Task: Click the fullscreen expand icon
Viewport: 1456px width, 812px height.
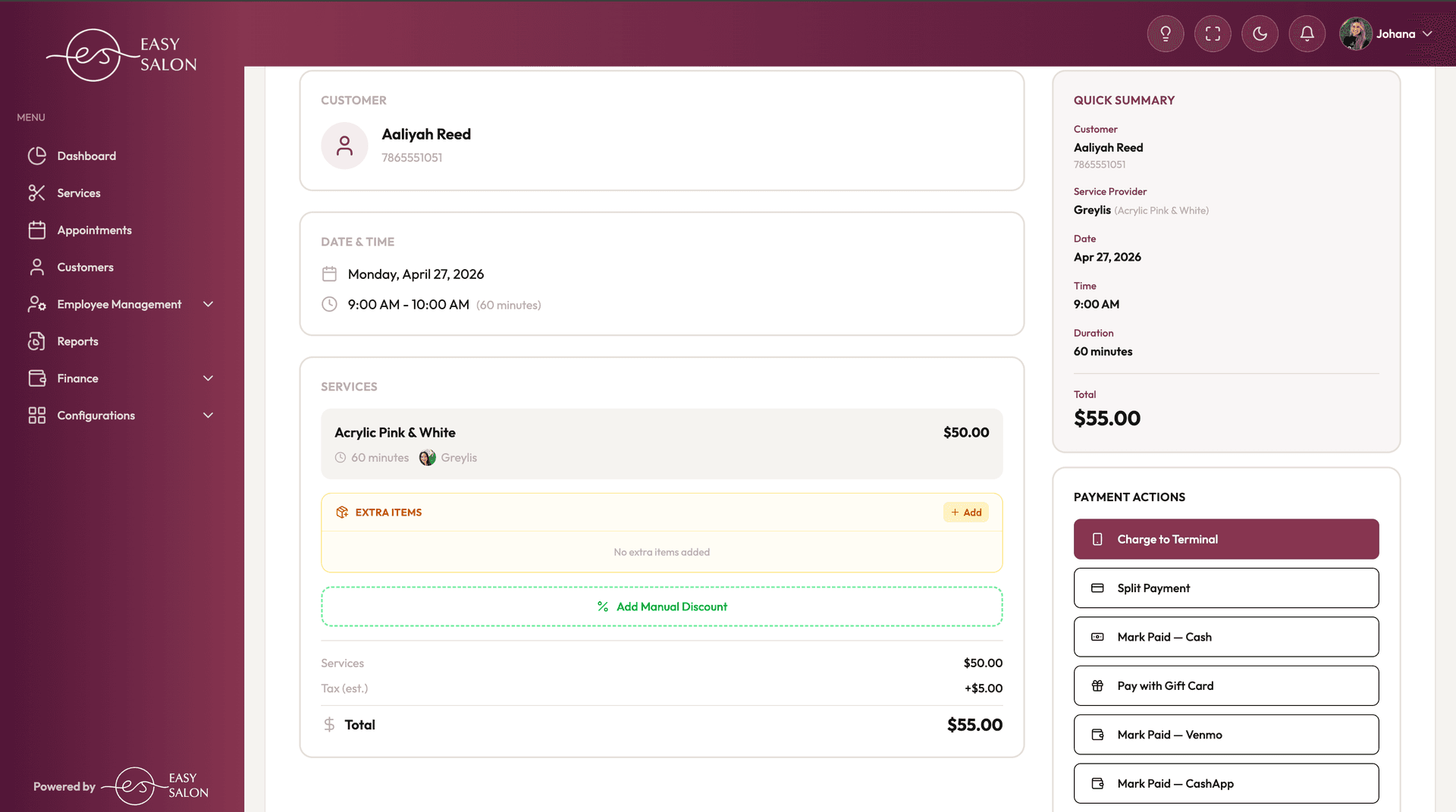Action: pos(1212,33)
